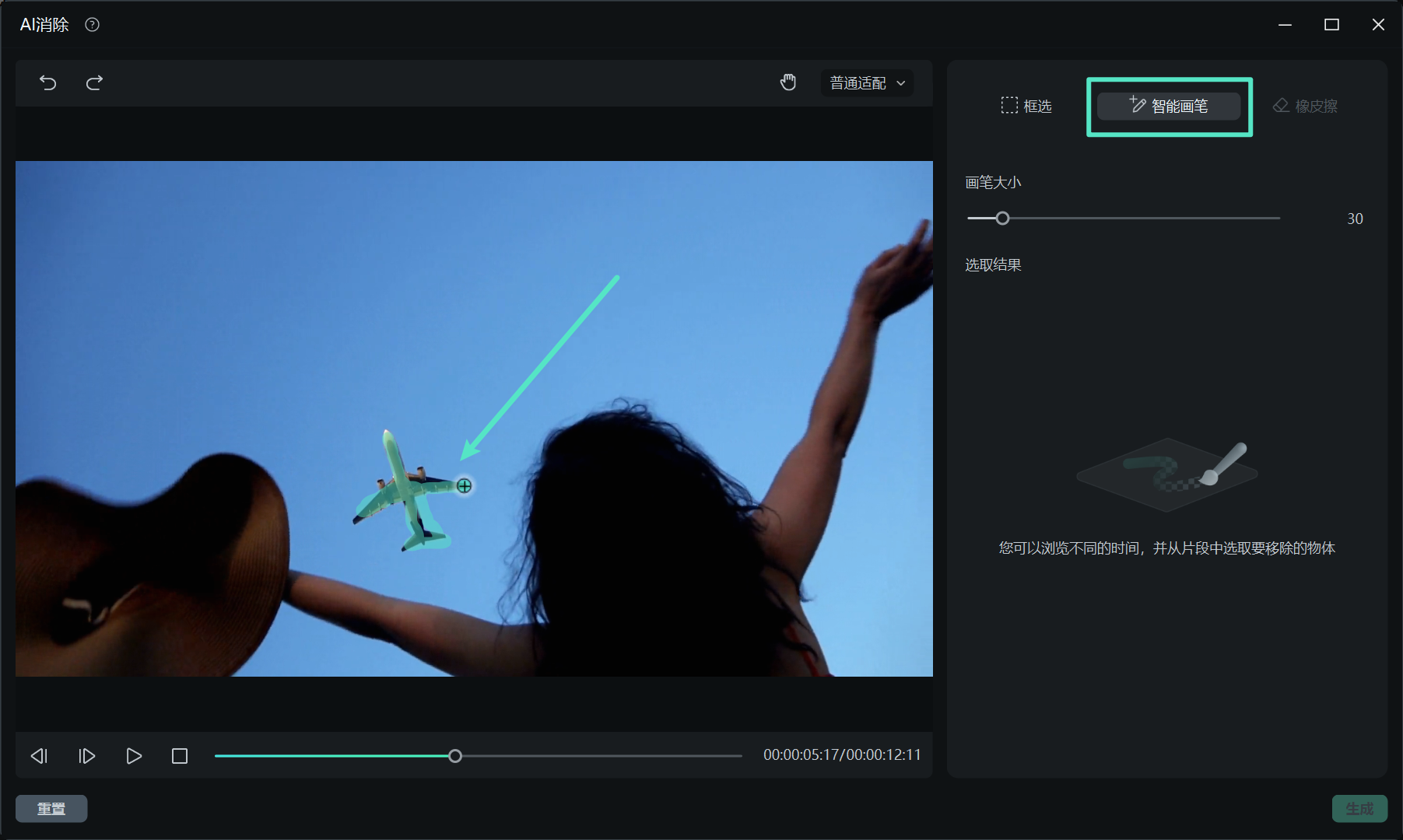Screen dimensions: 1403x840
Task: Select the hand pan tool
Action: click(x=788, y=82)
